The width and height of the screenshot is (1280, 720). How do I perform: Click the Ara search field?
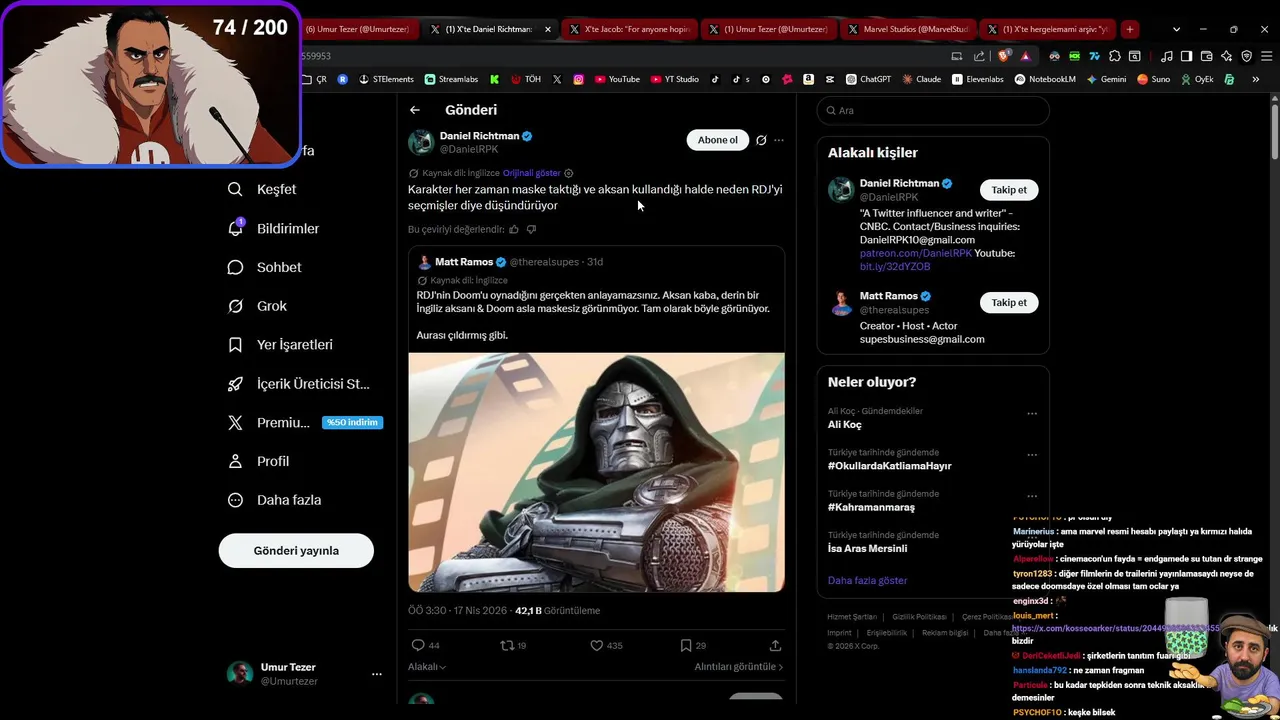click(x=933, y=110)
